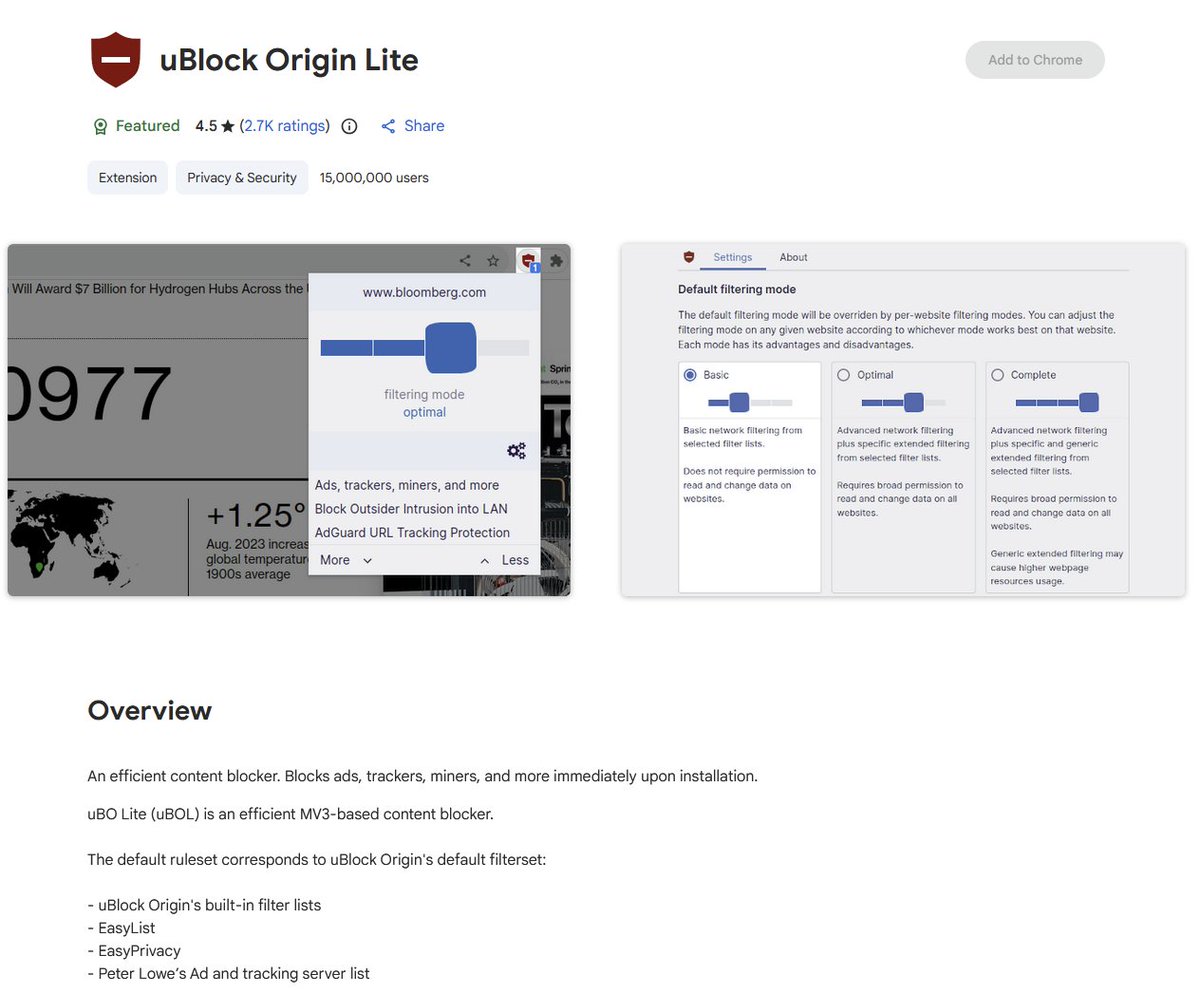Screen dimensions: 1200x993
Task: Click the Basic mode slider preview
Action: pyautogui.click(x=750, y=402)
